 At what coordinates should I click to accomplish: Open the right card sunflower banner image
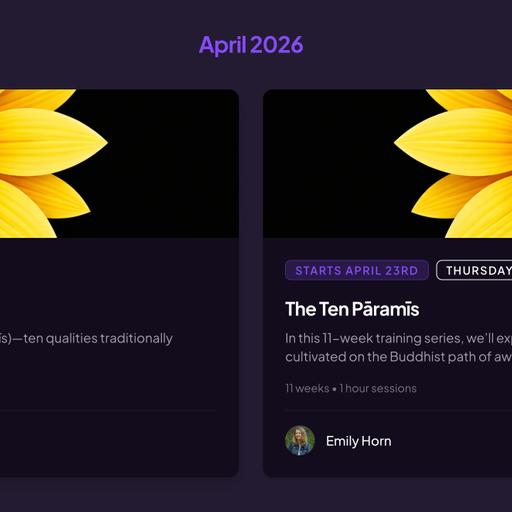coord(387,163)
